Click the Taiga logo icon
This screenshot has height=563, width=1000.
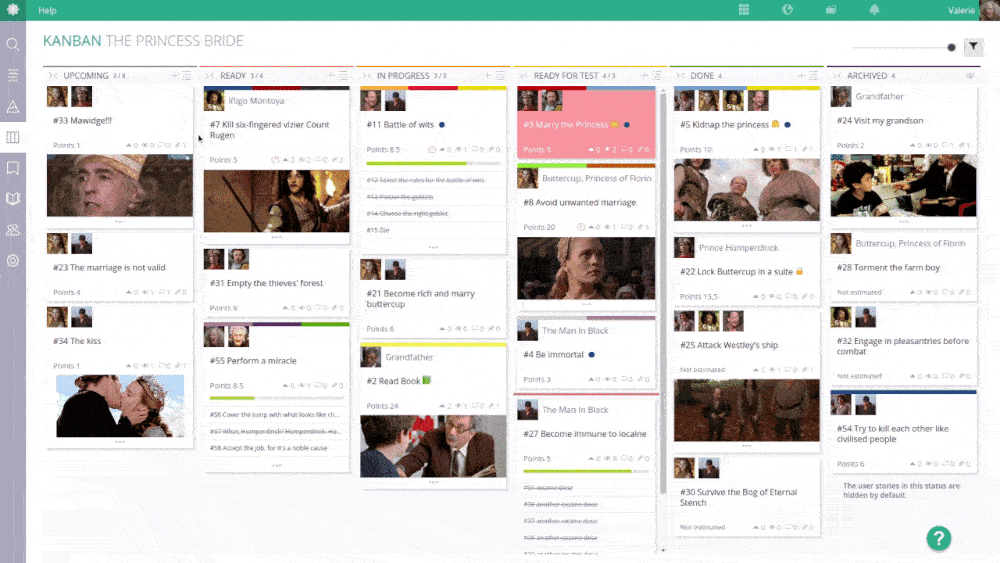[13, 10]
